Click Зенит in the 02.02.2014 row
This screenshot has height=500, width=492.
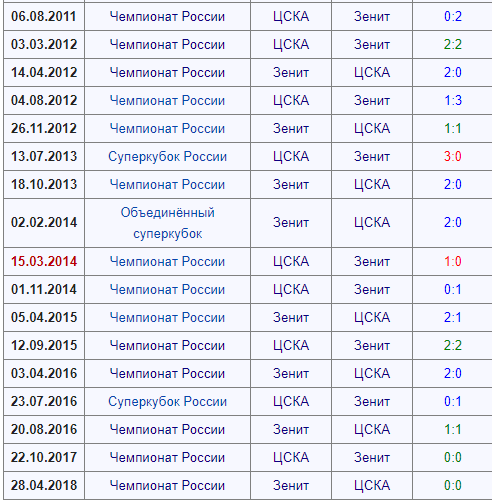click(291, 222)
